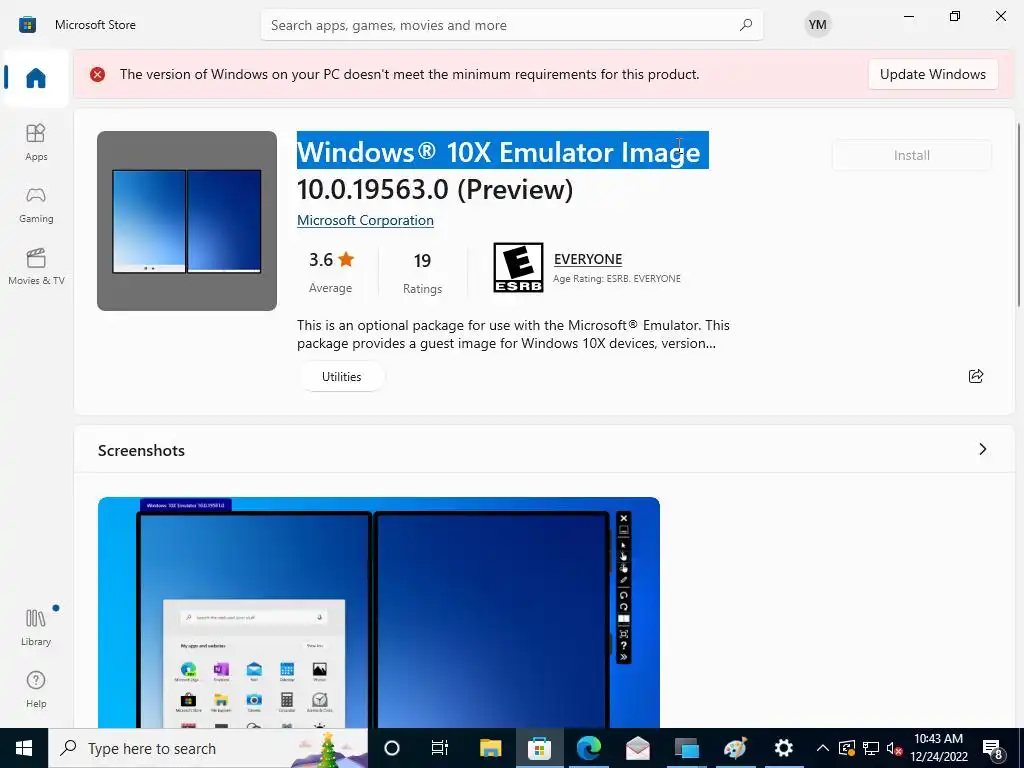Share this product using share icon

(x=976, y=376)
